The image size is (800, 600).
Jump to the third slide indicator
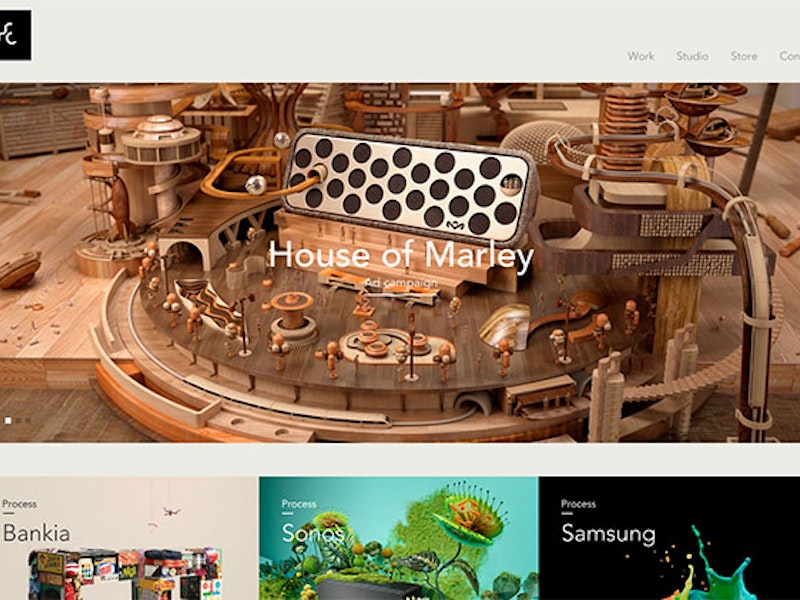click(x=28, y=420)
